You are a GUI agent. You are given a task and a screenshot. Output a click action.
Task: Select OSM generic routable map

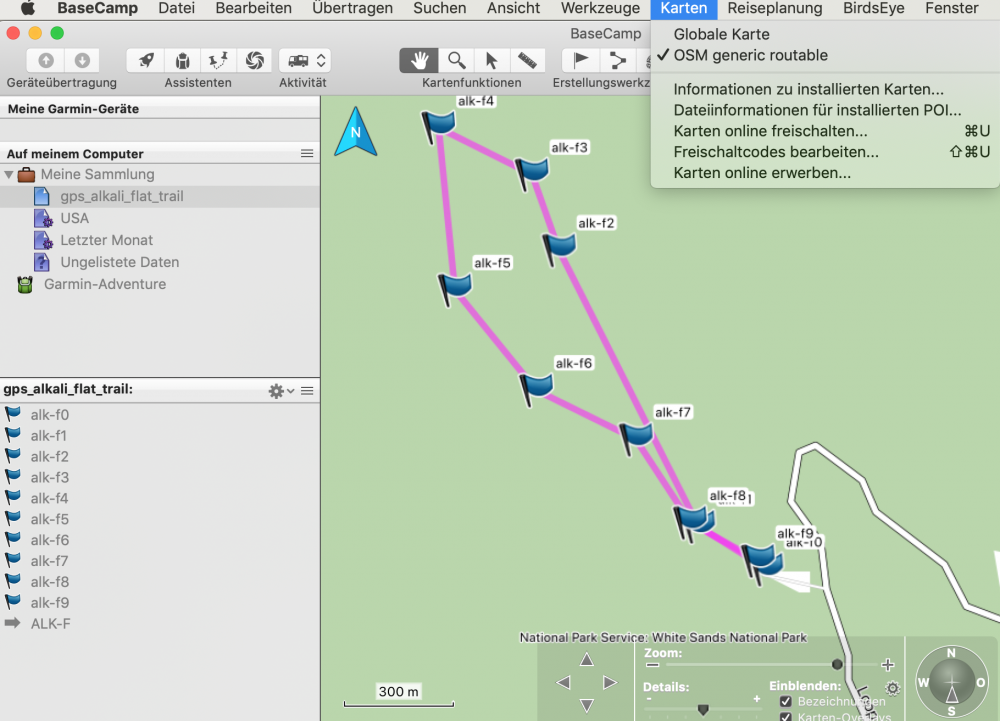(751, 55)
